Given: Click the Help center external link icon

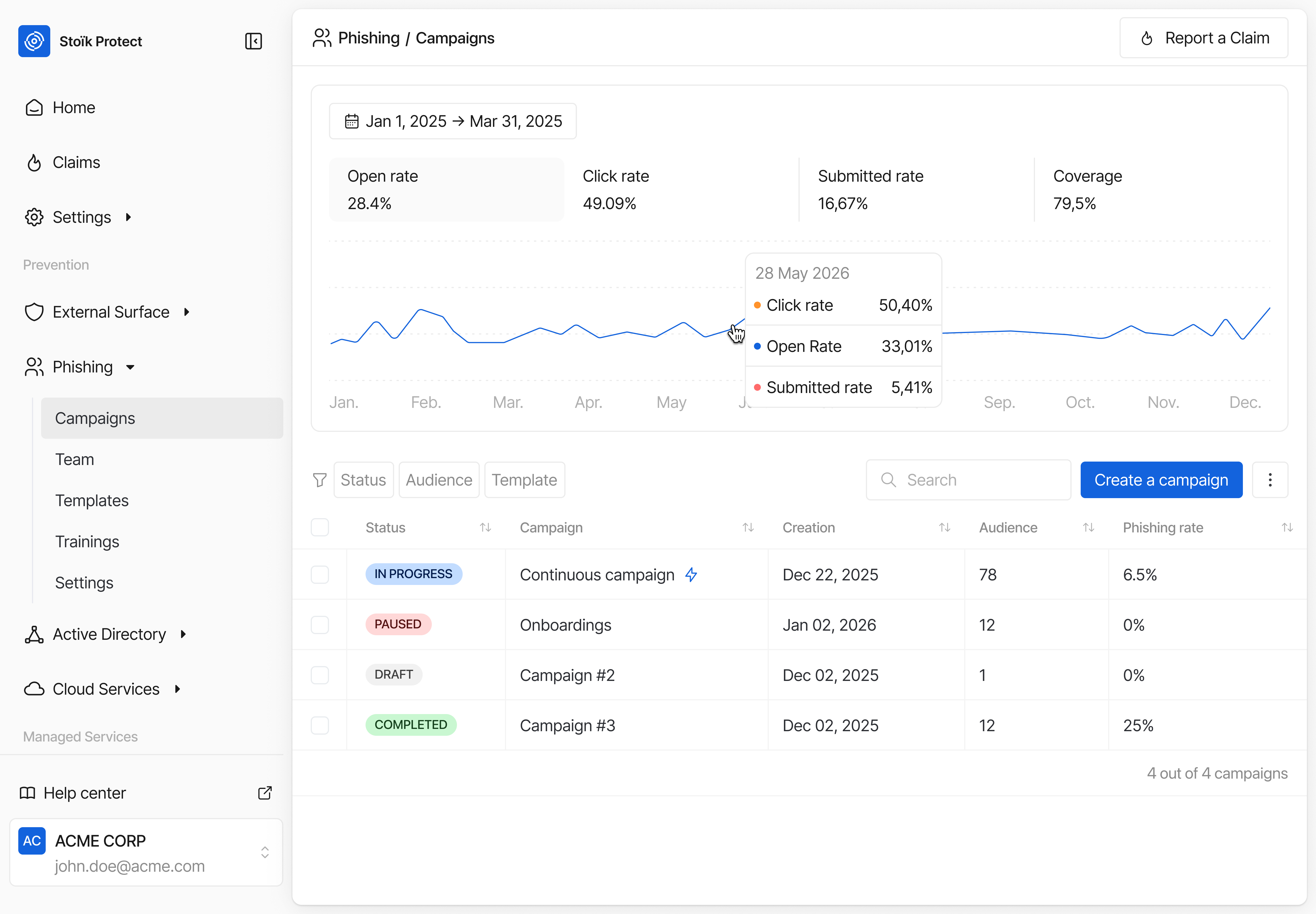Looking at the screenshot, I should tap(264, 793).
